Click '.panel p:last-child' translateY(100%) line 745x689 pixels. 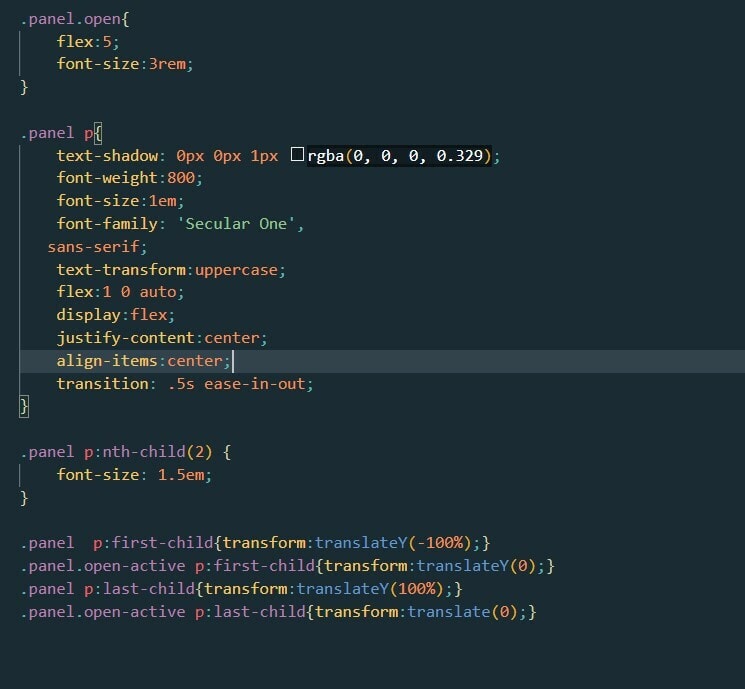coord(241,589)
